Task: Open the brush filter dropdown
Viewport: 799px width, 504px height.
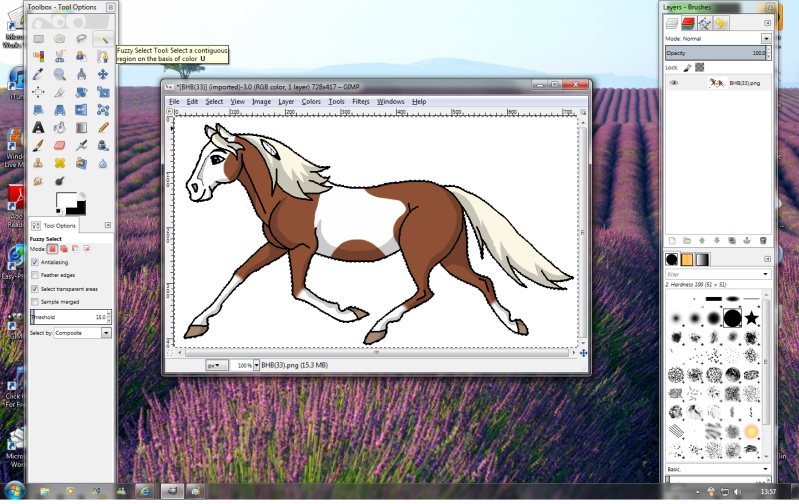Action: tap(765, 274)
